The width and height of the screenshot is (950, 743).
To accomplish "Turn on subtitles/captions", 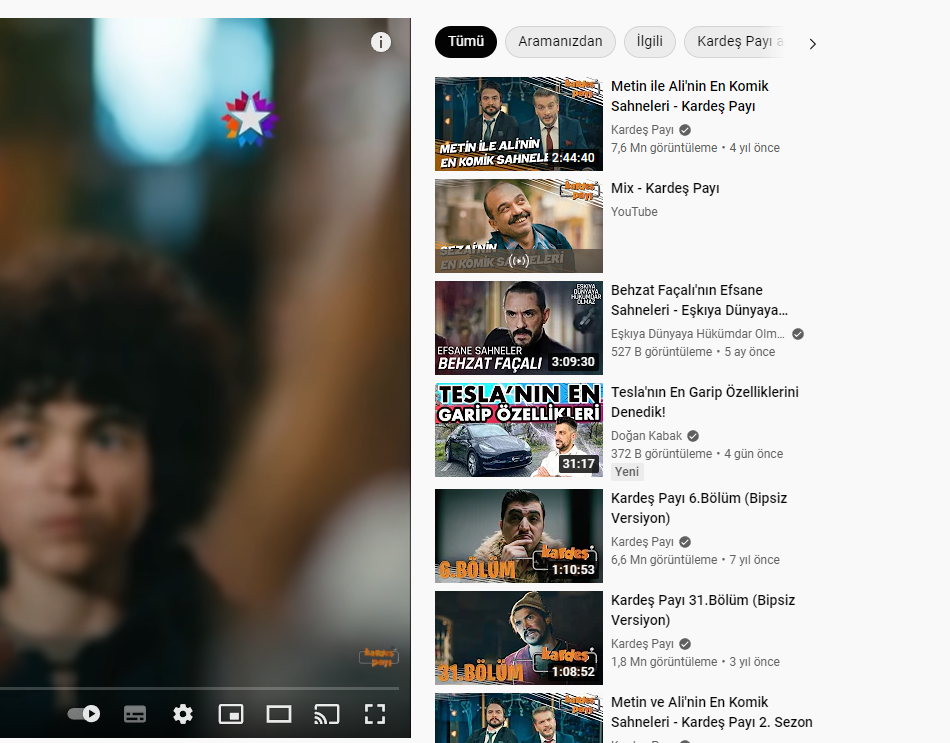I will pyautogui.click(x=135, y=714).
